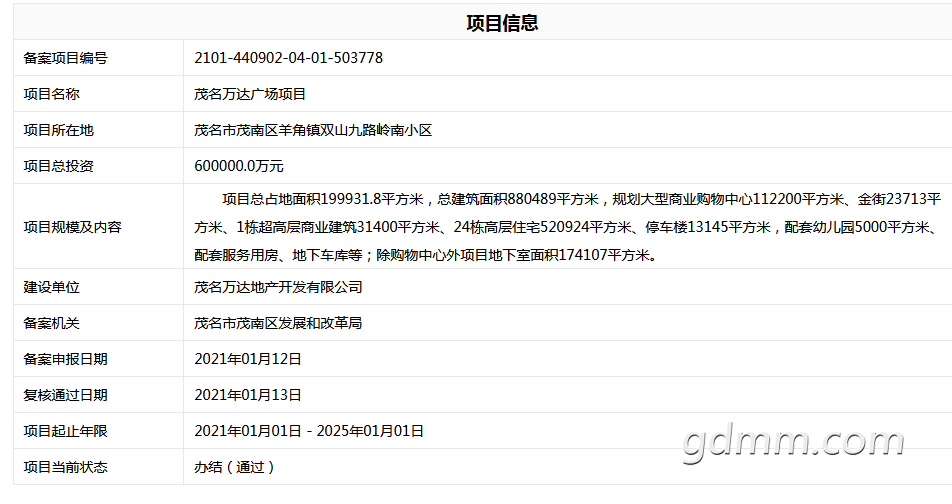Select the 项目起止年限 label cell
Screen dimensions: 952x504
coord(98,431)
